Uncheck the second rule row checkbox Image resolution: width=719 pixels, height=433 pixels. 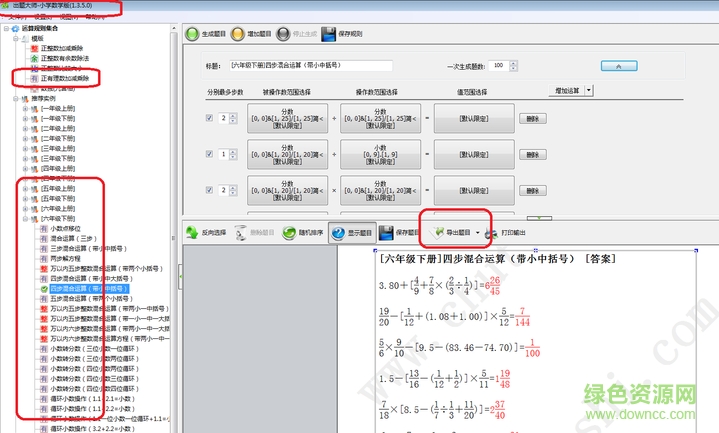[x=208, y=154]
